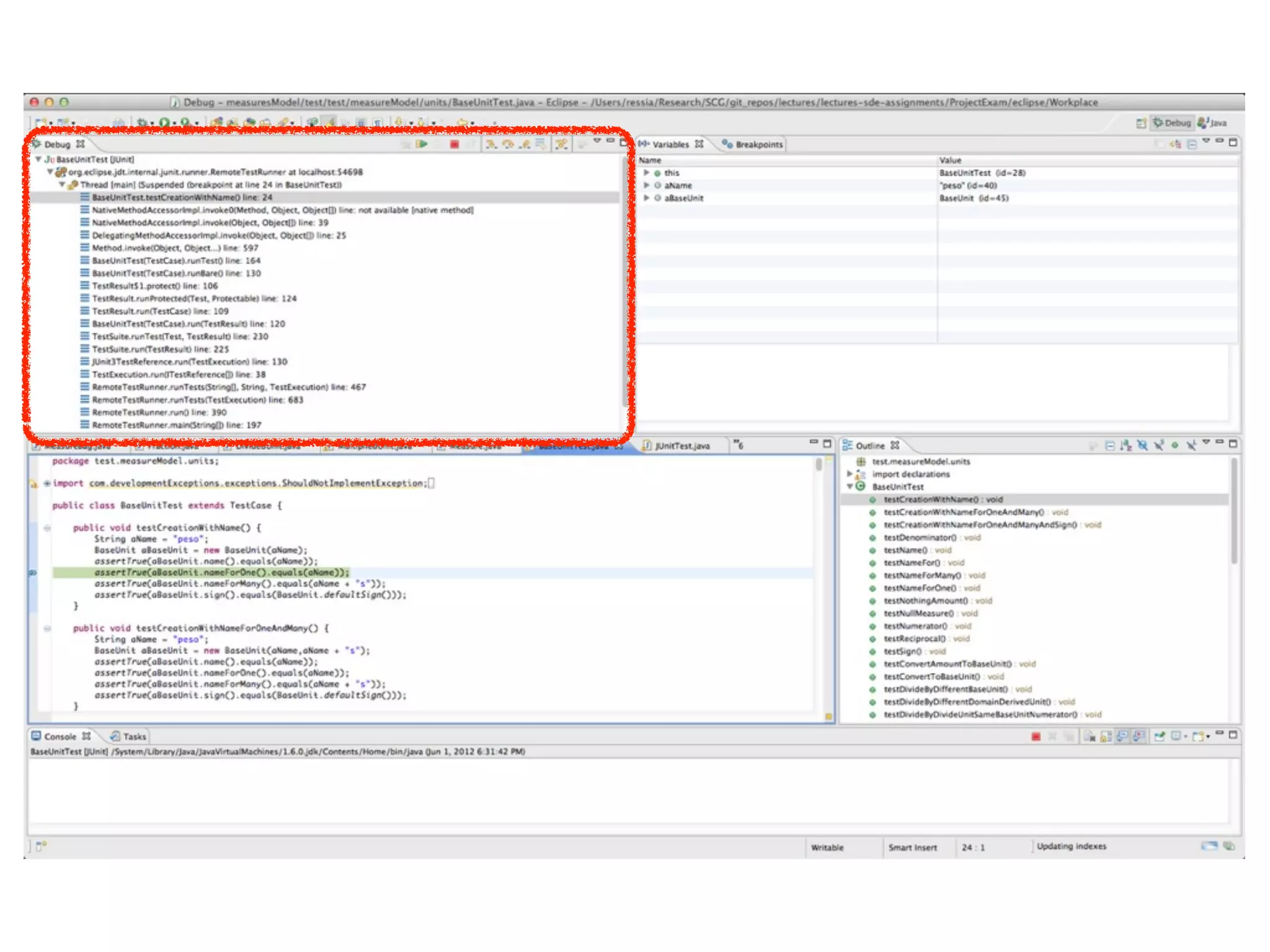Click the Step Into debug icon
1270x952 pixels.
click(x=491, y=144)
